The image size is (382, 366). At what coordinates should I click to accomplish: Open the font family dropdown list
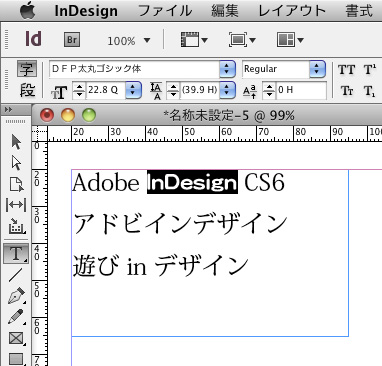click(x=227, y=69)
